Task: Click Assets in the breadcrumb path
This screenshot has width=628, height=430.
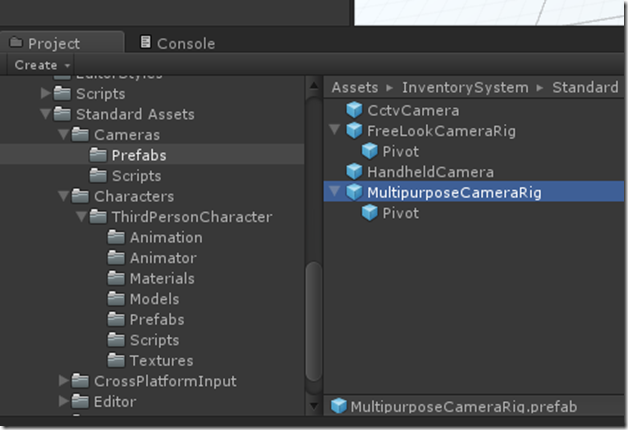Action: (x=355, y=88)
